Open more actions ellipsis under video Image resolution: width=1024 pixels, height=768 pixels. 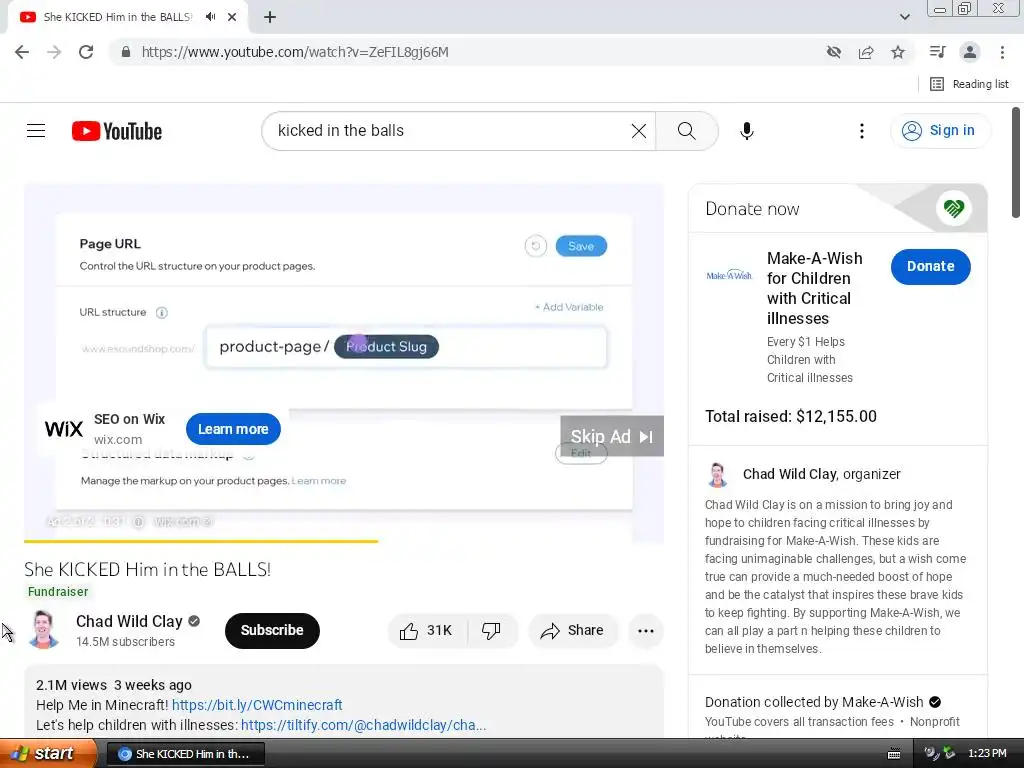646,630
